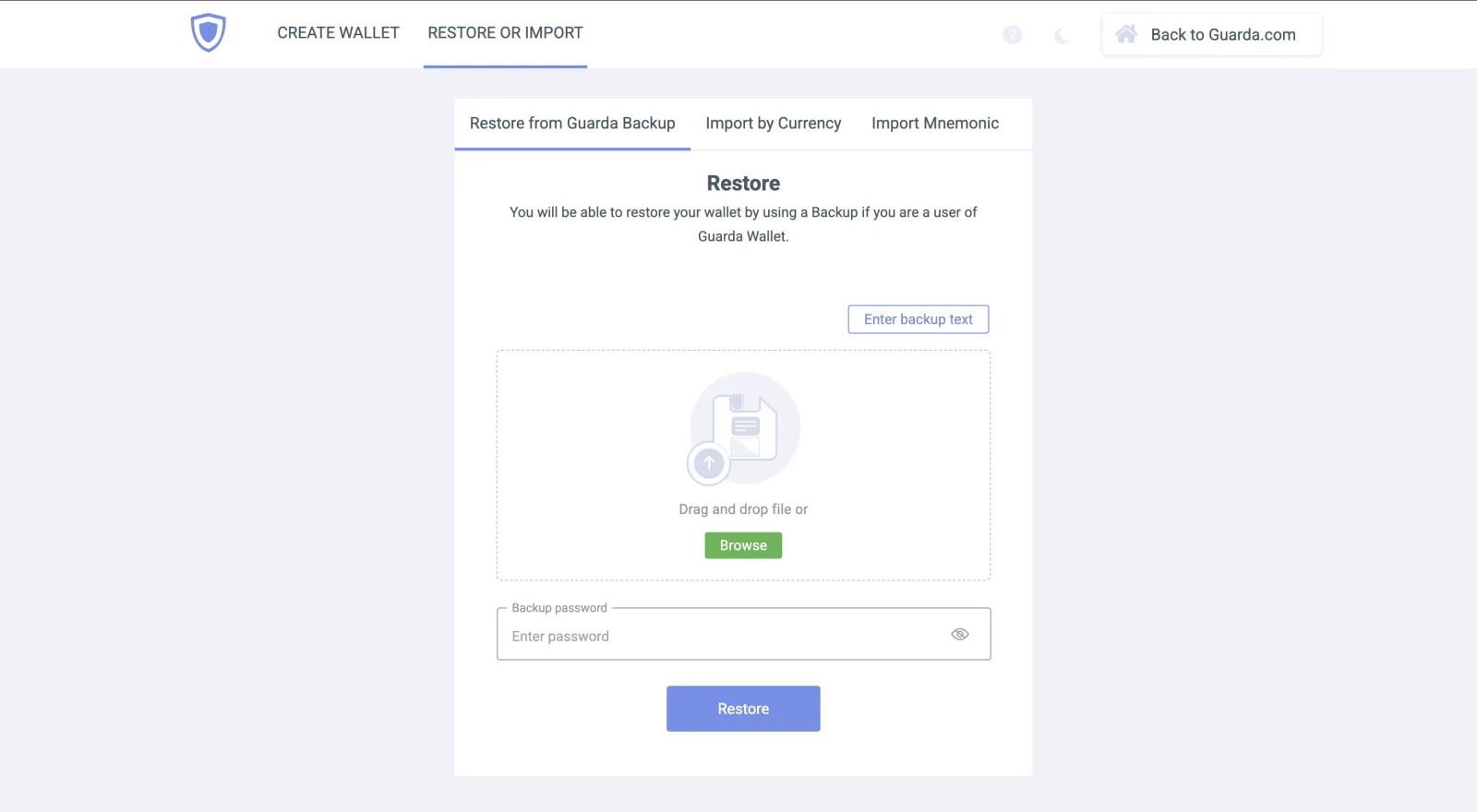Viewport: 1477px width, 812px height.
Task: Open the Import Mnemonic tab
Action: tap(935, 124)
